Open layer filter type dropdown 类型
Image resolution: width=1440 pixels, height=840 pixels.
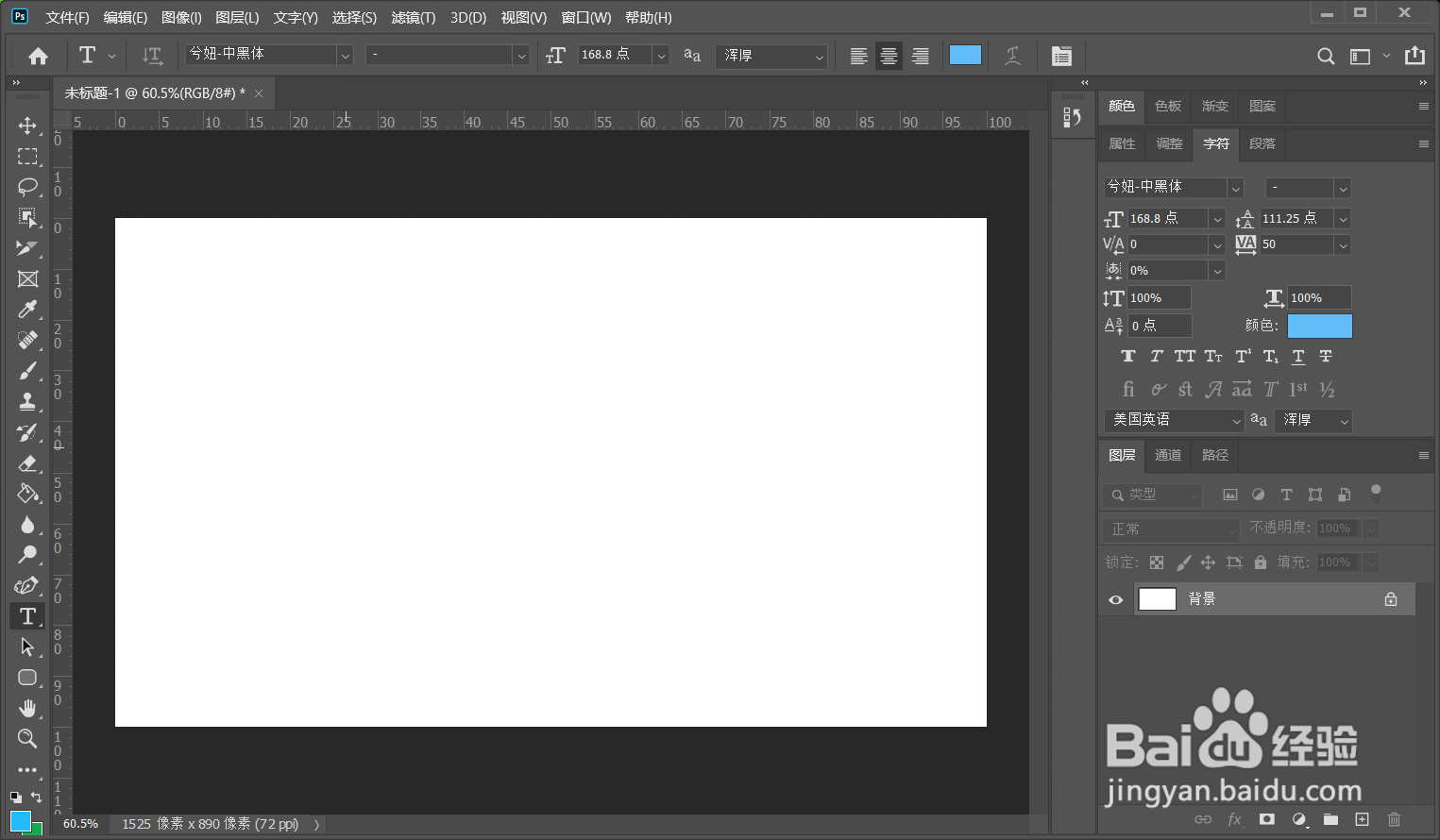coord(1152,495)
